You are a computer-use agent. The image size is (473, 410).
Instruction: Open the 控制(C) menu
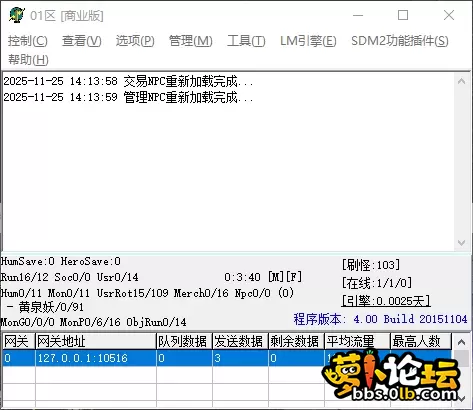[28, 41]
